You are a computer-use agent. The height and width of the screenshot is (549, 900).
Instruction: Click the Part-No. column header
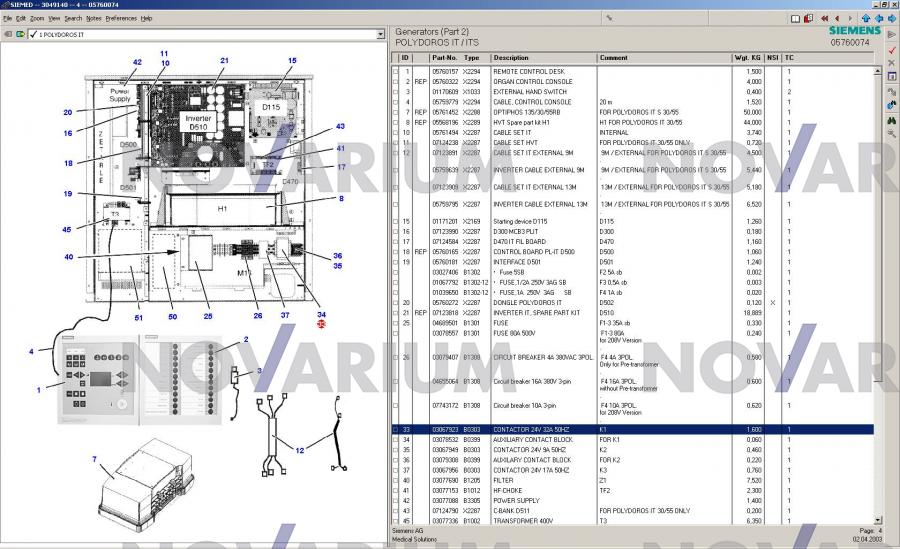[444, 58]
